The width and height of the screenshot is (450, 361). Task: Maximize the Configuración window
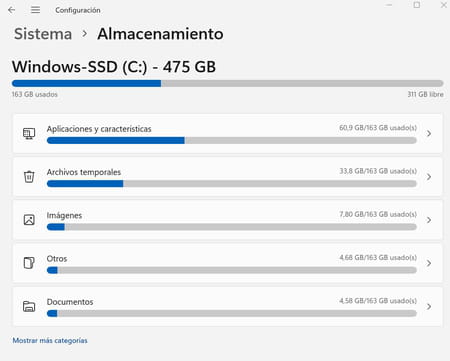(417, 5)
